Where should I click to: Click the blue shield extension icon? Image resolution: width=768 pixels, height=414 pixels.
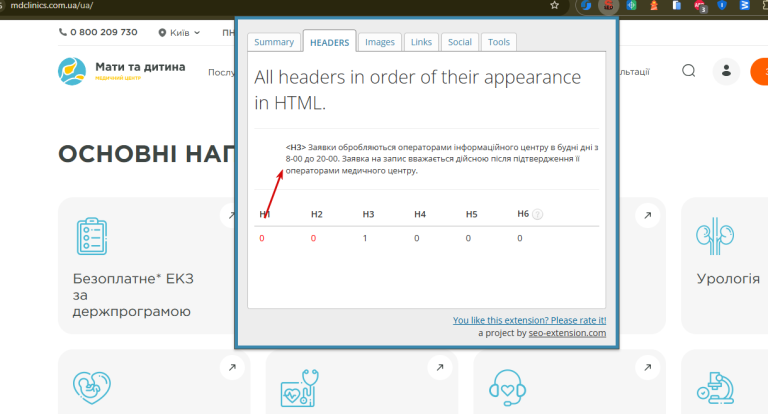click(x=721, y=6)
